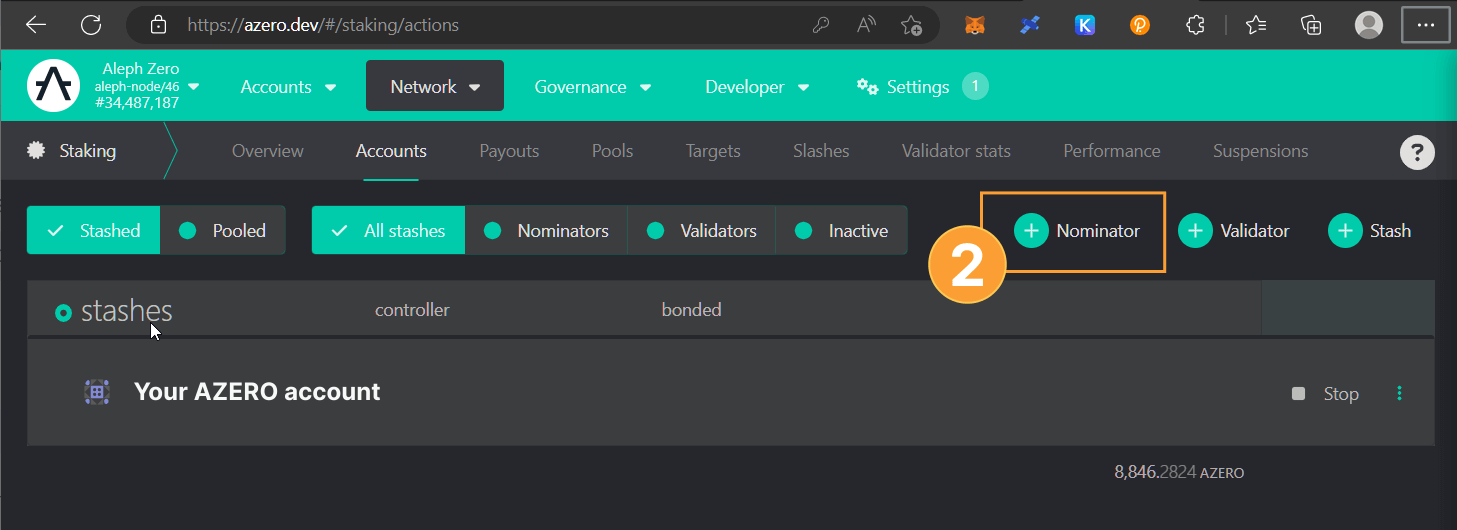The image size is (1457, 530).
Task: Click the 'bonded' column header
Action: [691, 310]
